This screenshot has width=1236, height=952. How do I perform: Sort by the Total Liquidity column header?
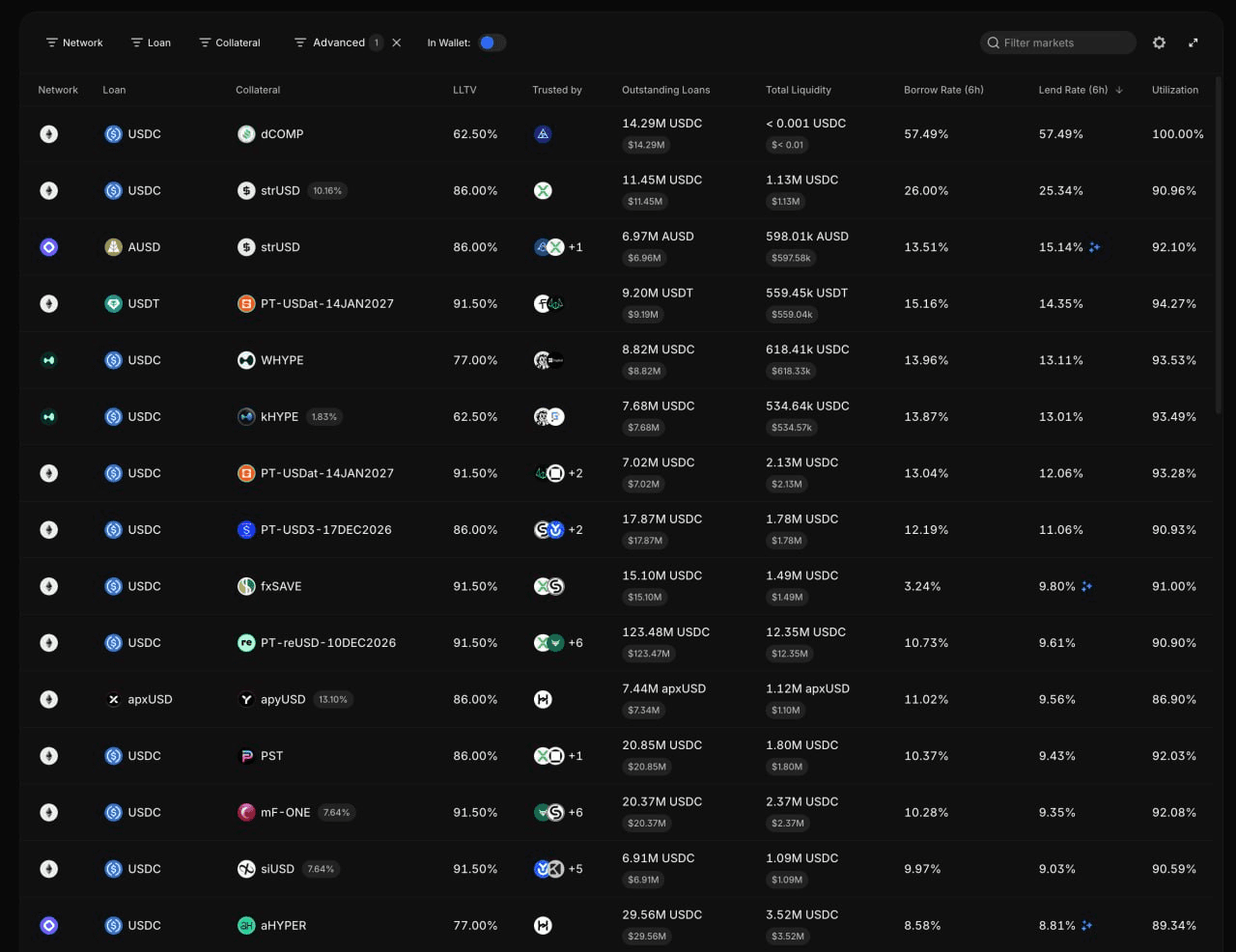point(799,90)
